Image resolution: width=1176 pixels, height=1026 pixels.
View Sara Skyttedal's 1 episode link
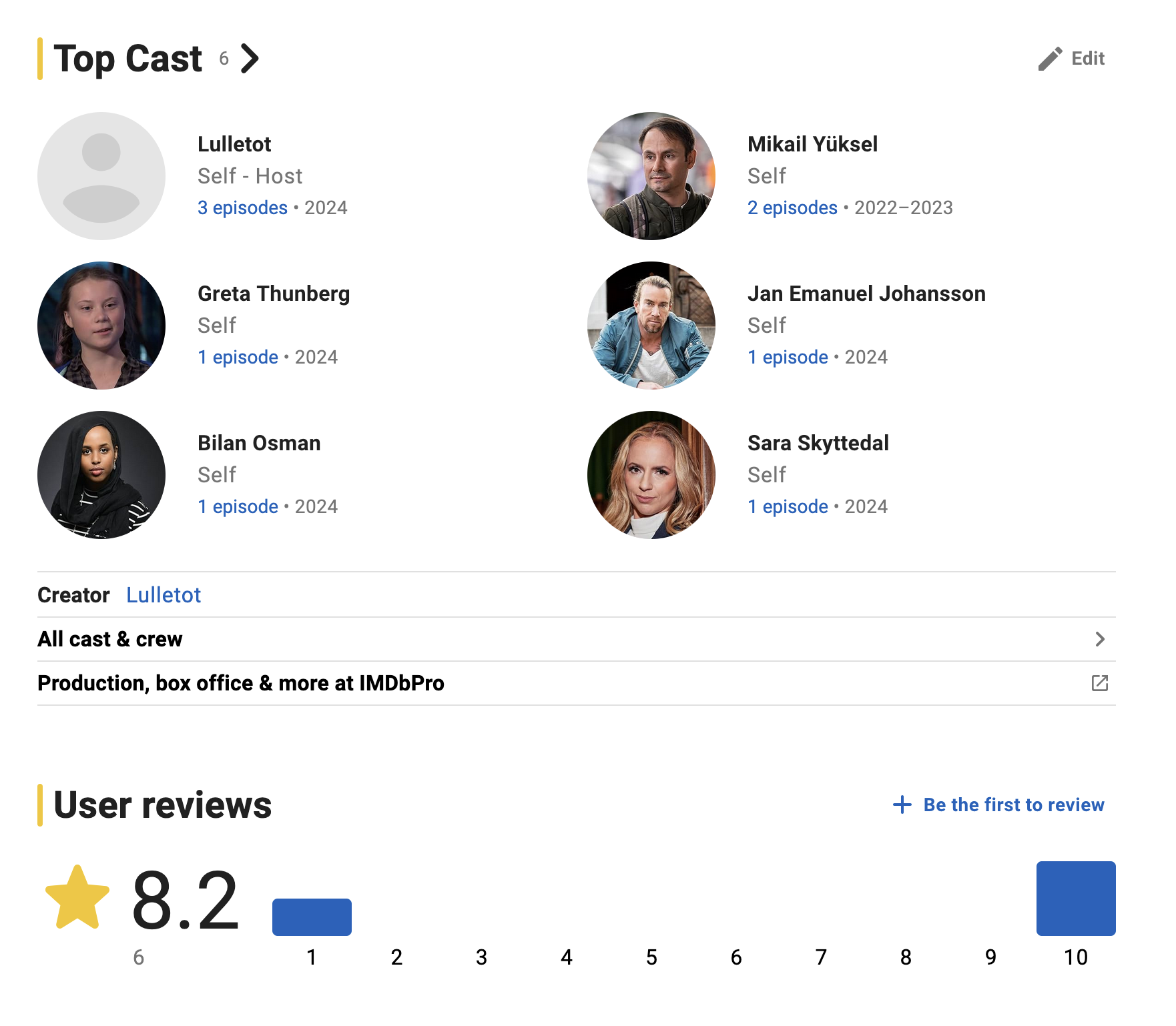pyautogui.click(x=788, y=507)
